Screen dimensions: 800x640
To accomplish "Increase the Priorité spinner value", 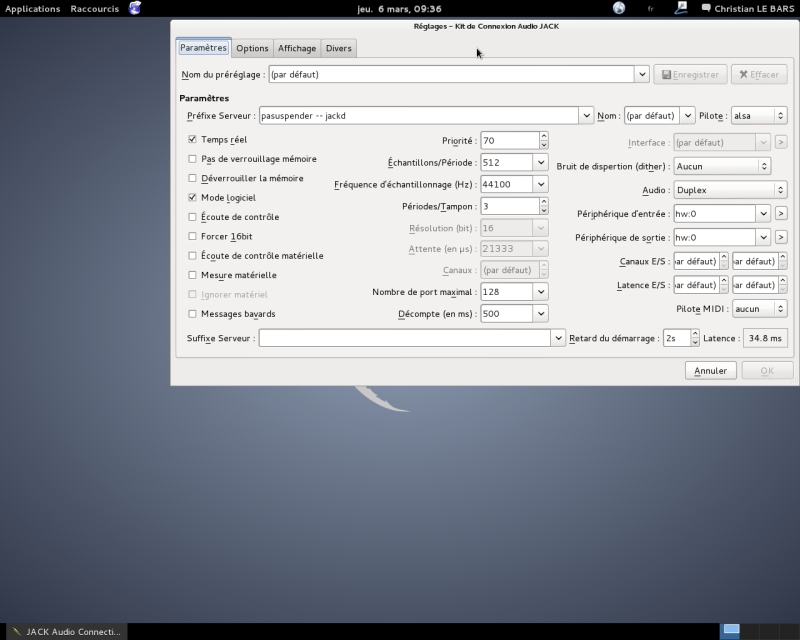I will (x=544, y=136).
